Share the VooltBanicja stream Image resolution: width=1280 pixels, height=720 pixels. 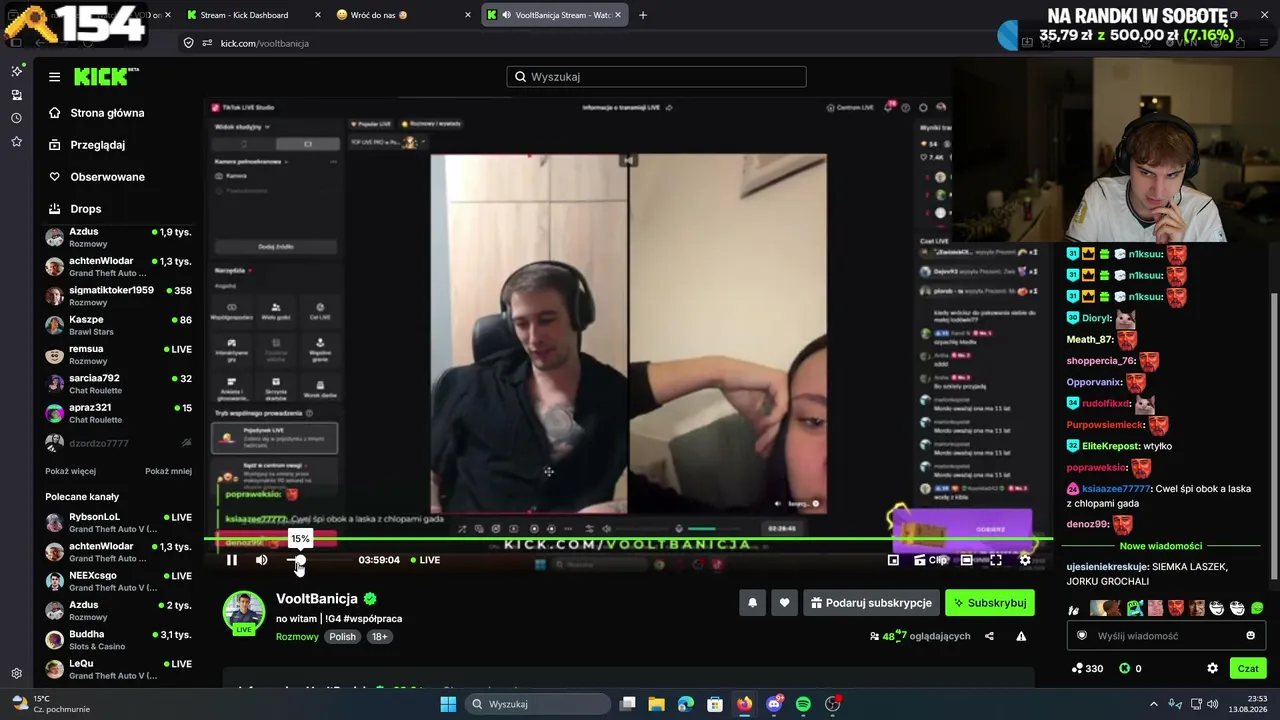click(989, 636)
